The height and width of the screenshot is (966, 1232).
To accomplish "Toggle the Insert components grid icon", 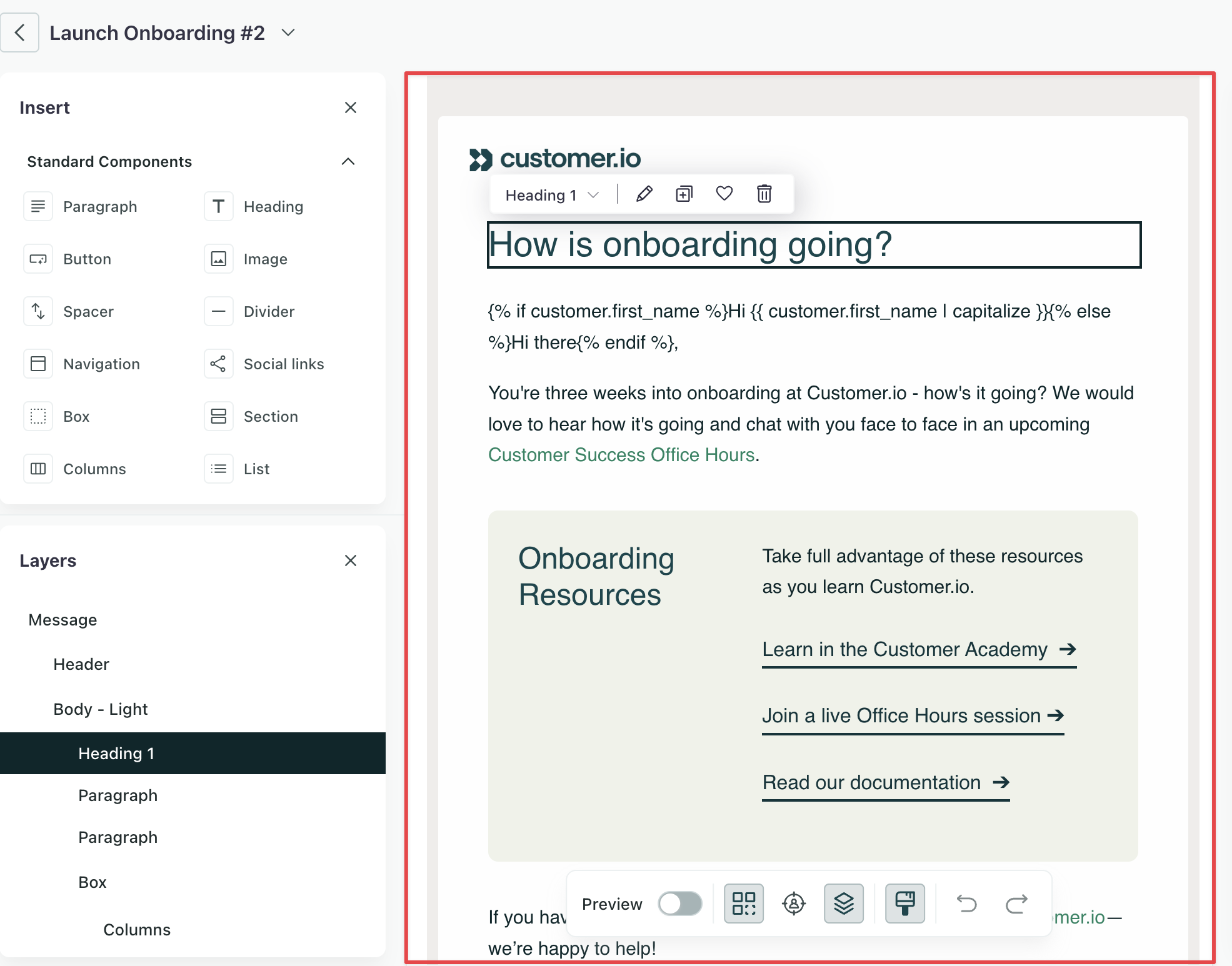I will coord(744,904).
